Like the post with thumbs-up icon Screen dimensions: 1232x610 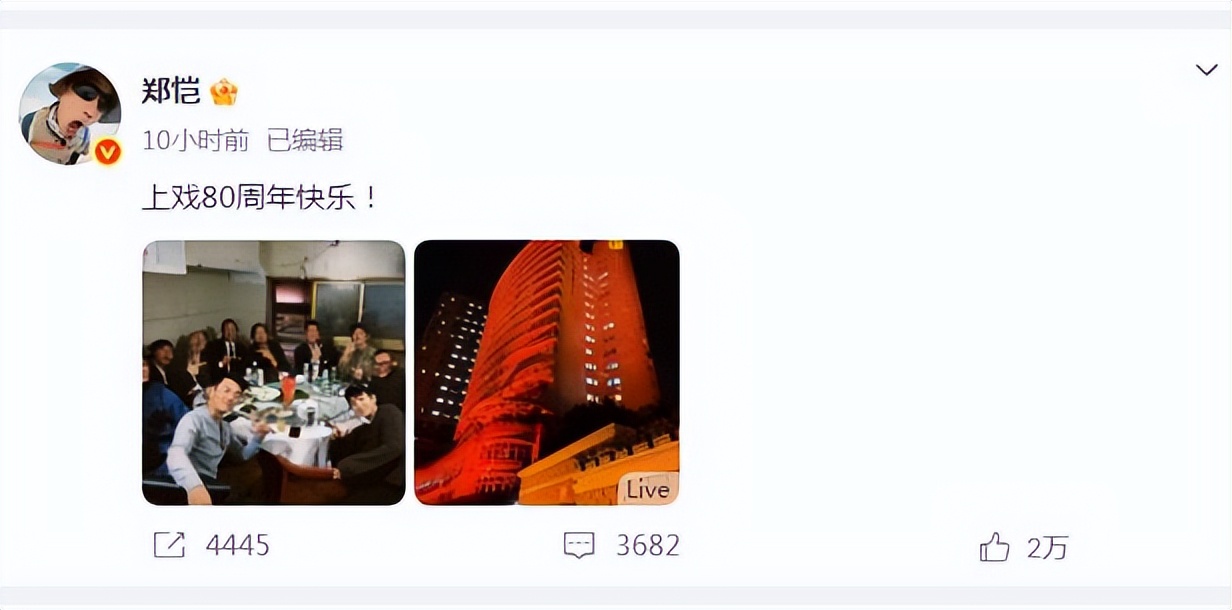click(994, 546)
